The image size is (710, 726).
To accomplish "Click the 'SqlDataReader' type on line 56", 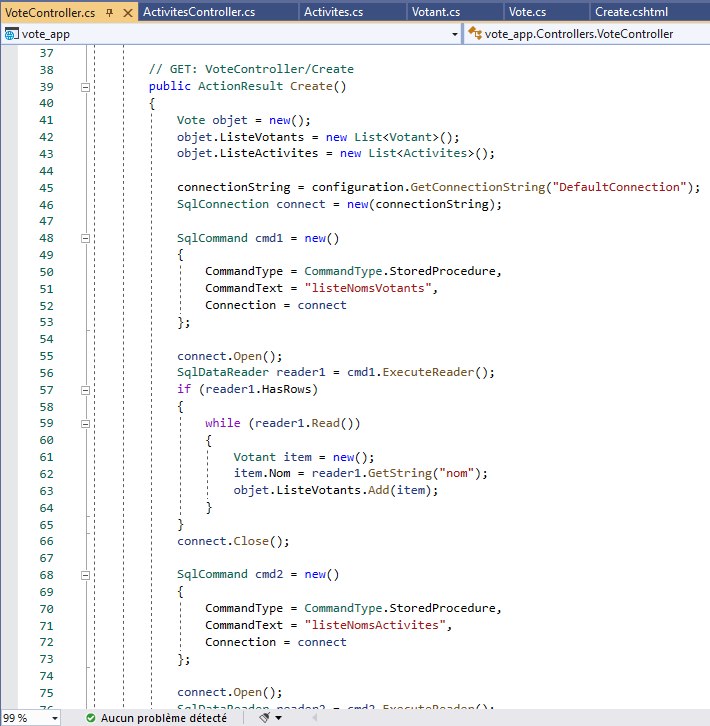I will tap(223, 372).
